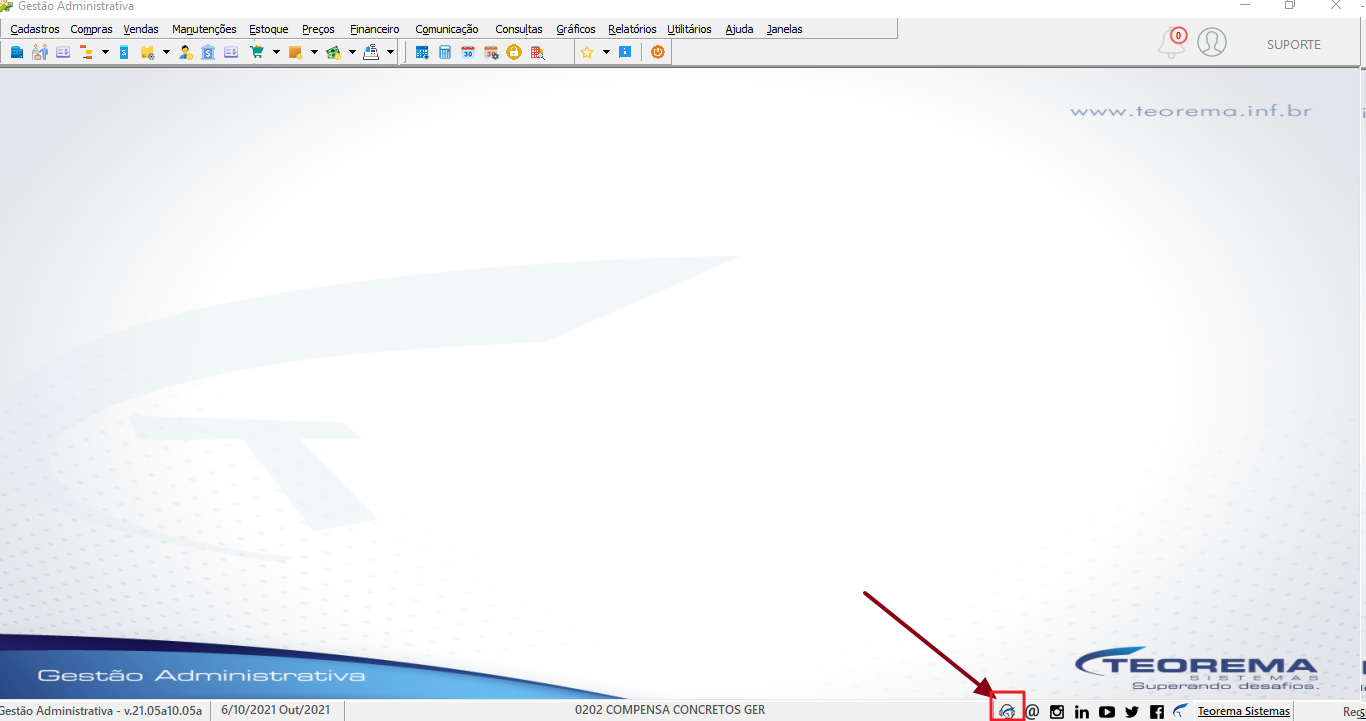Open the blue calendar grid icon
This screenshot has width=1366, height=721.
(x=422, y=52)
